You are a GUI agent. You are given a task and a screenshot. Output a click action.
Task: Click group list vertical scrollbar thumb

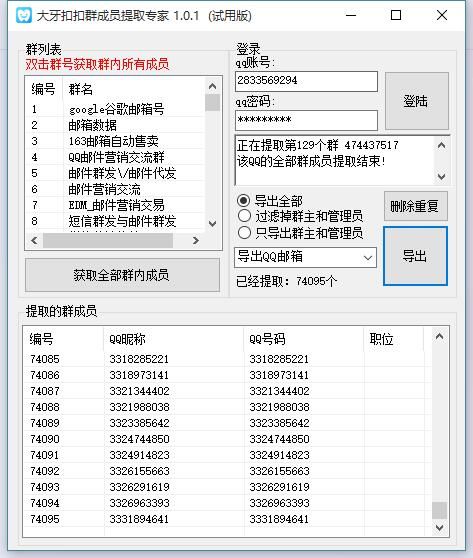tap(212, 102)
